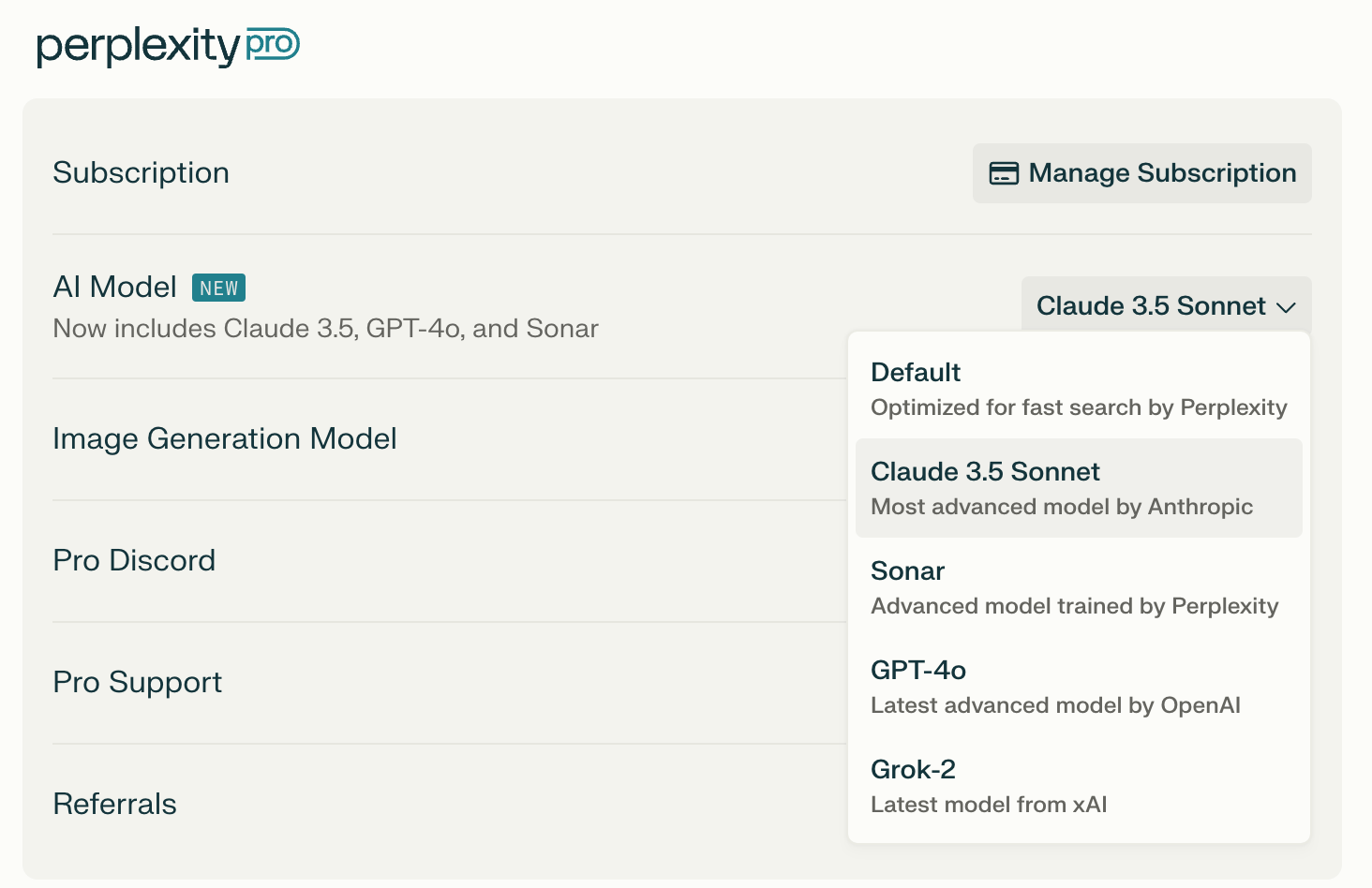Pick GPT-4o as the AI model

[1078, 687]
